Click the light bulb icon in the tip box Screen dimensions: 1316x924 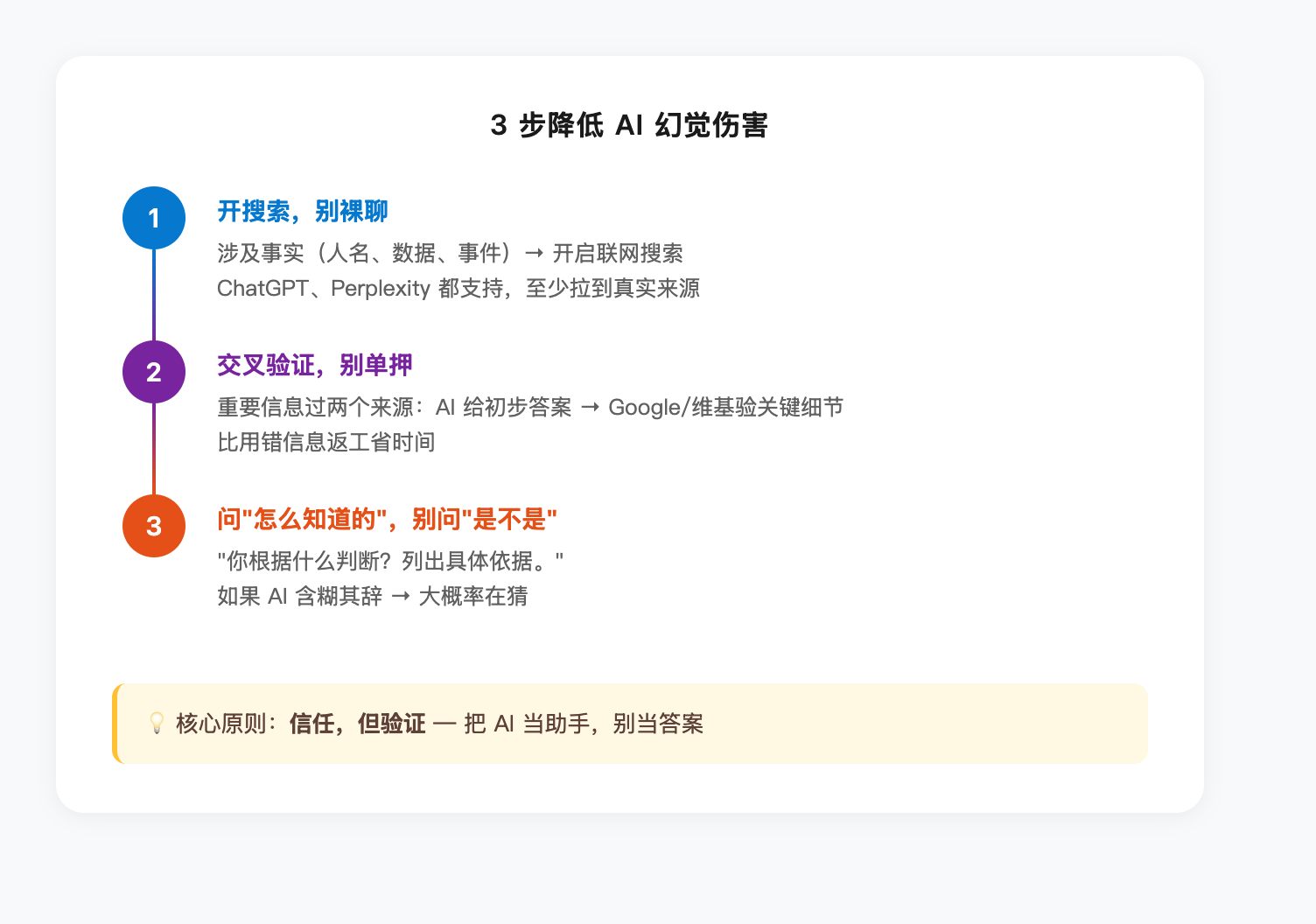(157, 724)
